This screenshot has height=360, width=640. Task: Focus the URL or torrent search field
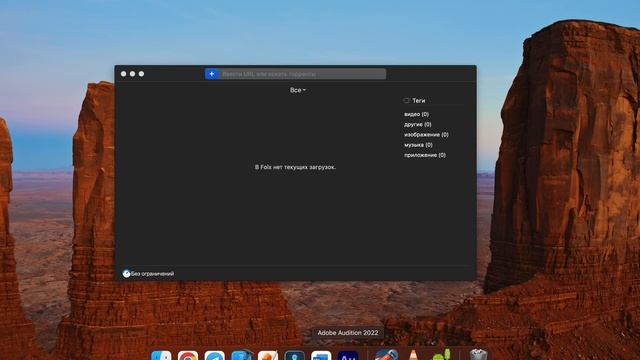click(x=302, y=74)
